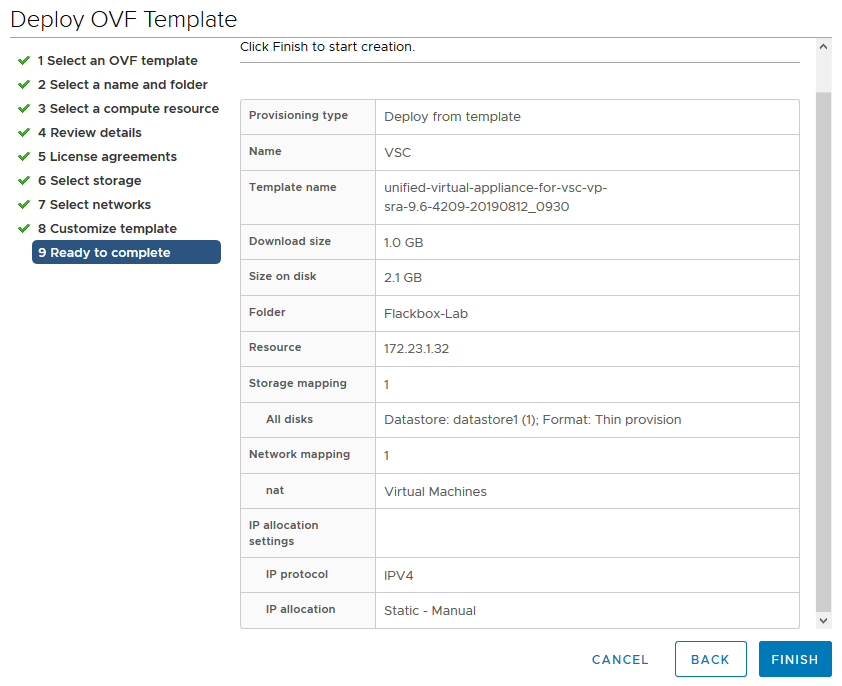Click the scroll up arrow of summary pane
842x686 pixels.
click(x=823, y=47)
